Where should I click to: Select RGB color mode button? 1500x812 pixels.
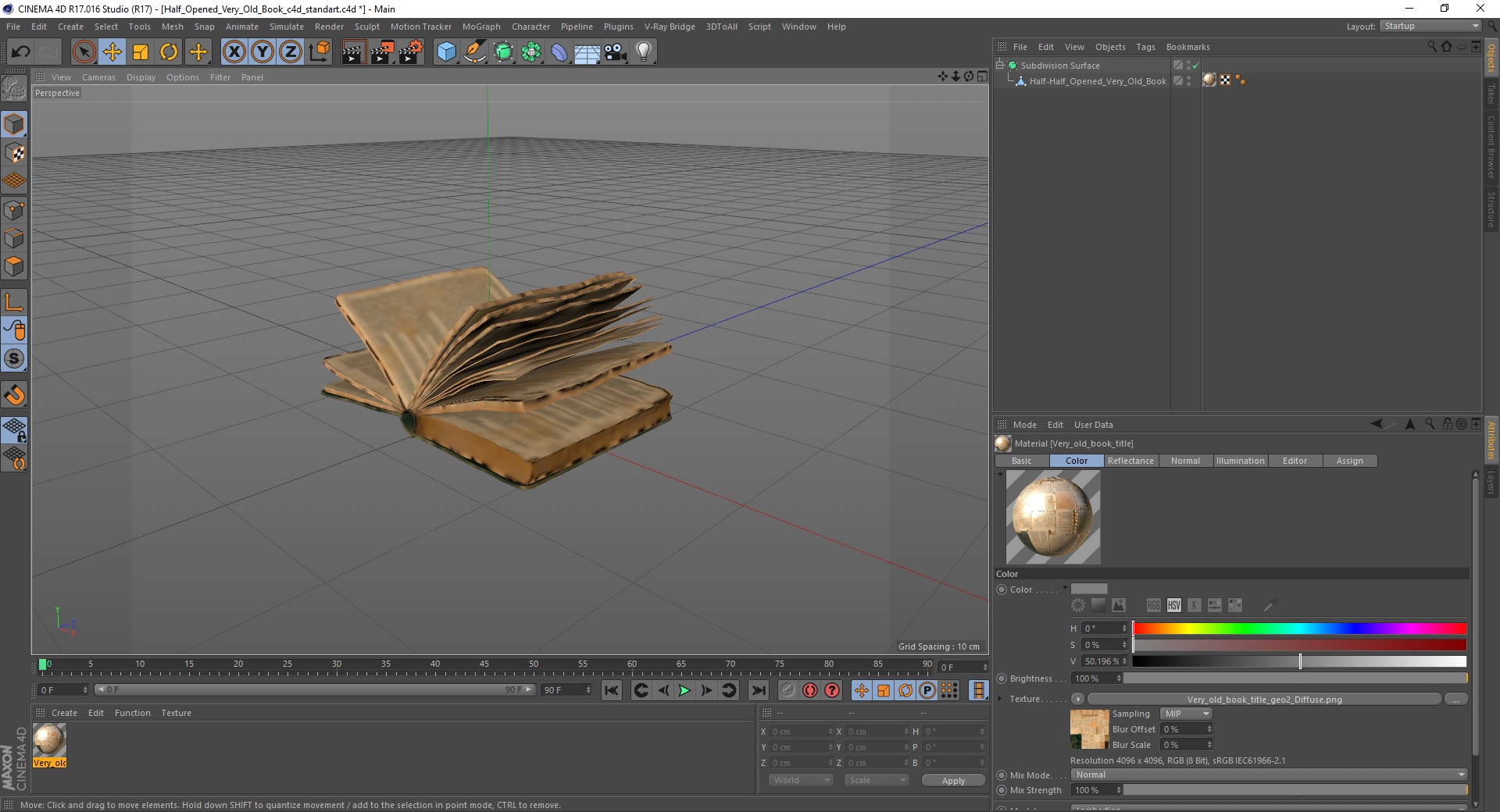point(1153,605)
